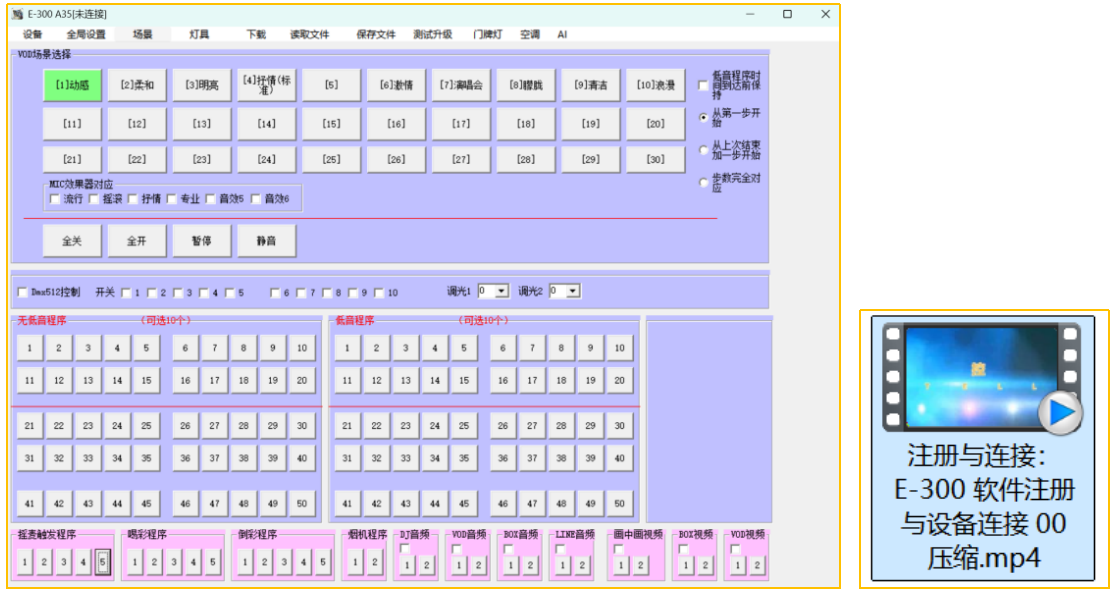Click program 25 in the 无低音程序 group
Screen dimensions: 1113x594
pos(146,426)
